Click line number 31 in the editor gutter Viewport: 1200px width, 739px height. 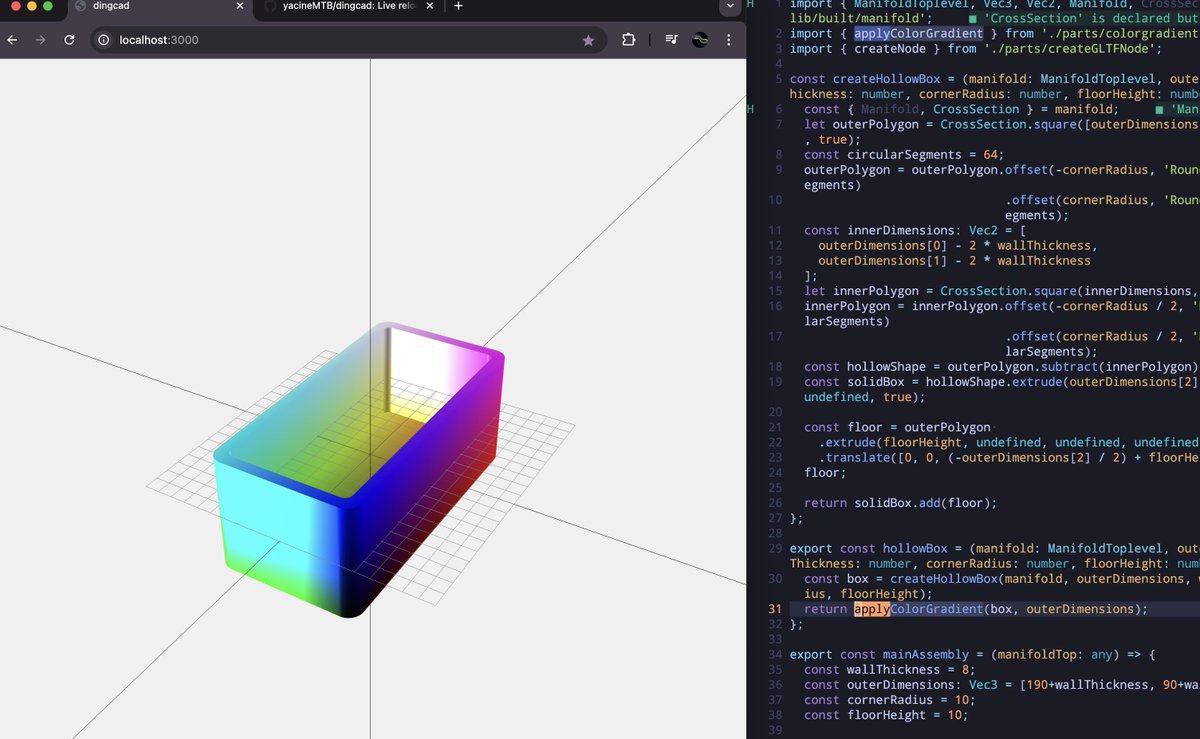(x=774, y=609)
